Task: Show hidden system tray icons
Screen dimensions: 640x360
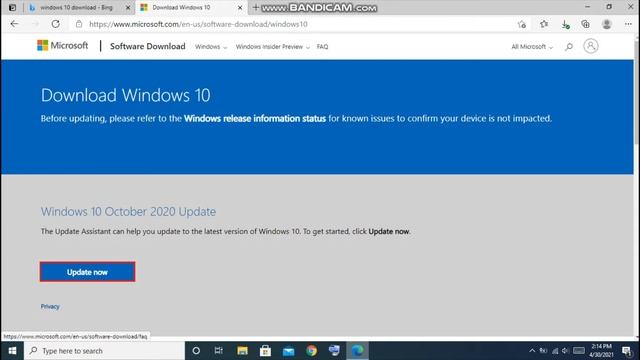Action: (532, 351)
